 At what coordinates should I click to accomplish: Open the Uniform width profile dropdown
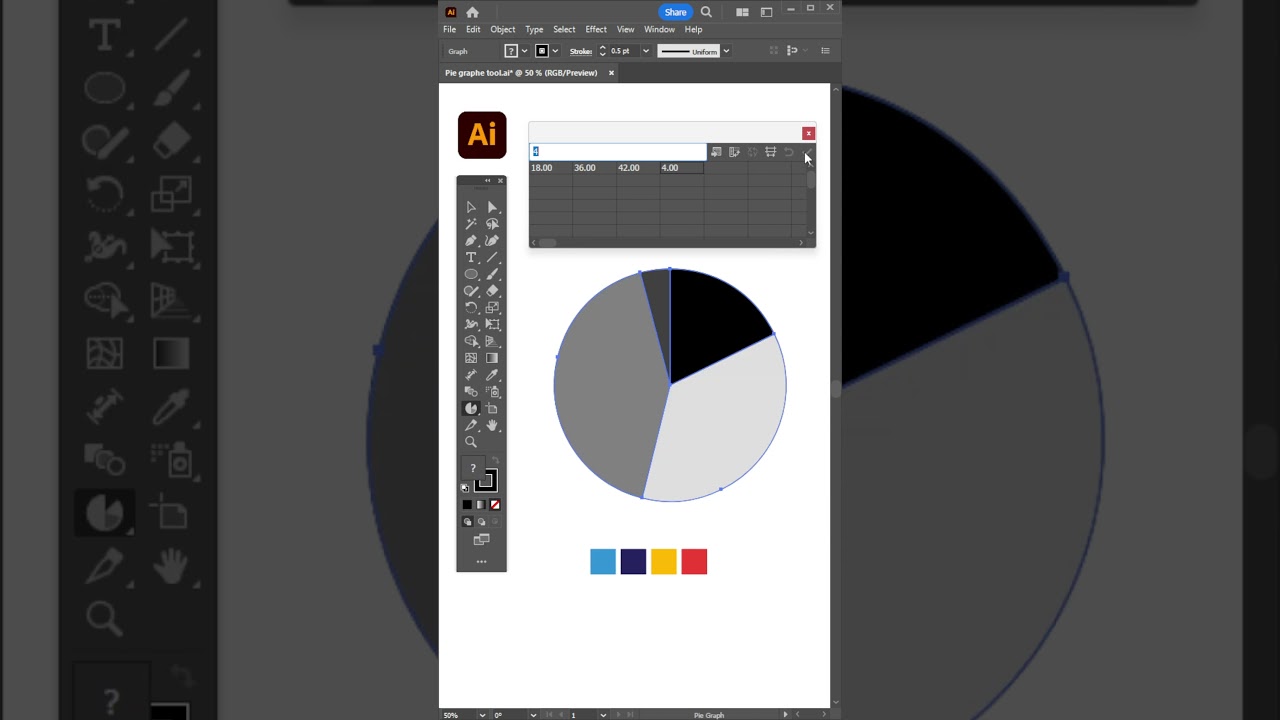[x=726, y=51]
